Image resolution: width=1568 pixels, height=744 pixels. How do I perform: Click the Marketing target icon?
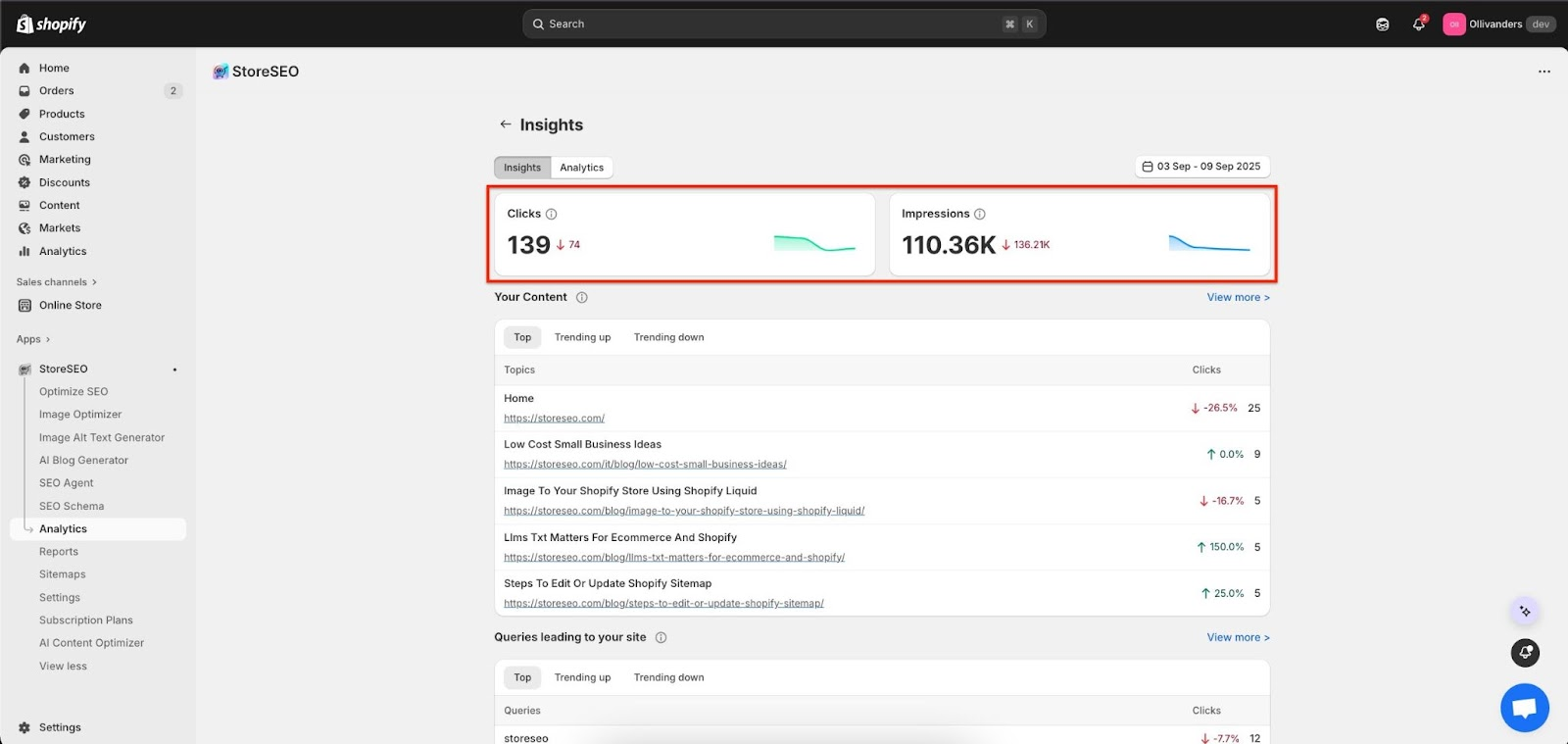click(x=24, y=160)
